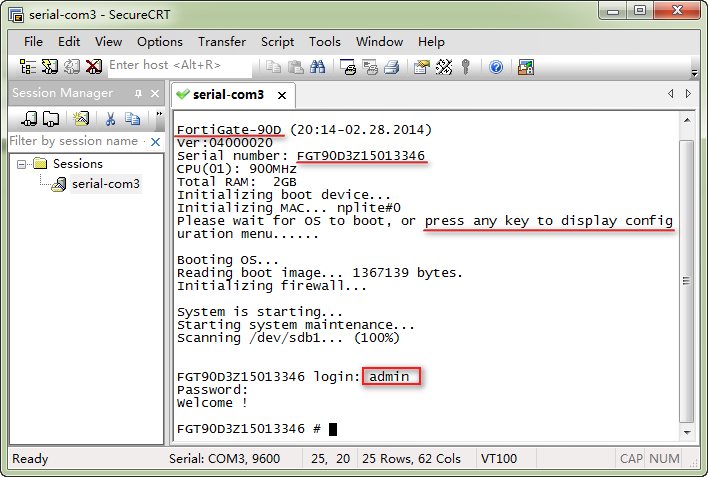Click the New Session icon in Session Manager
This screenshot has width=708, height=477.
[81, 119]
